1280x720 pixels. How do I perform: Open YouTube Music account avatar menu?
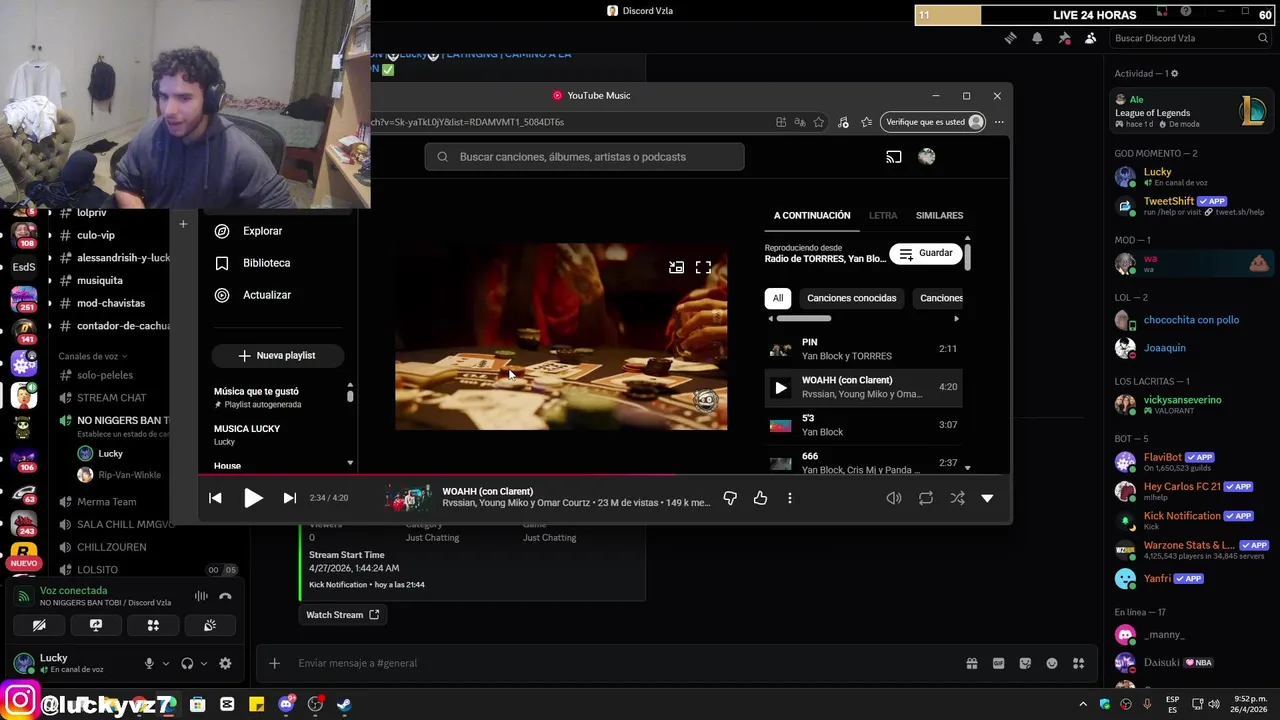click(927, 157)
